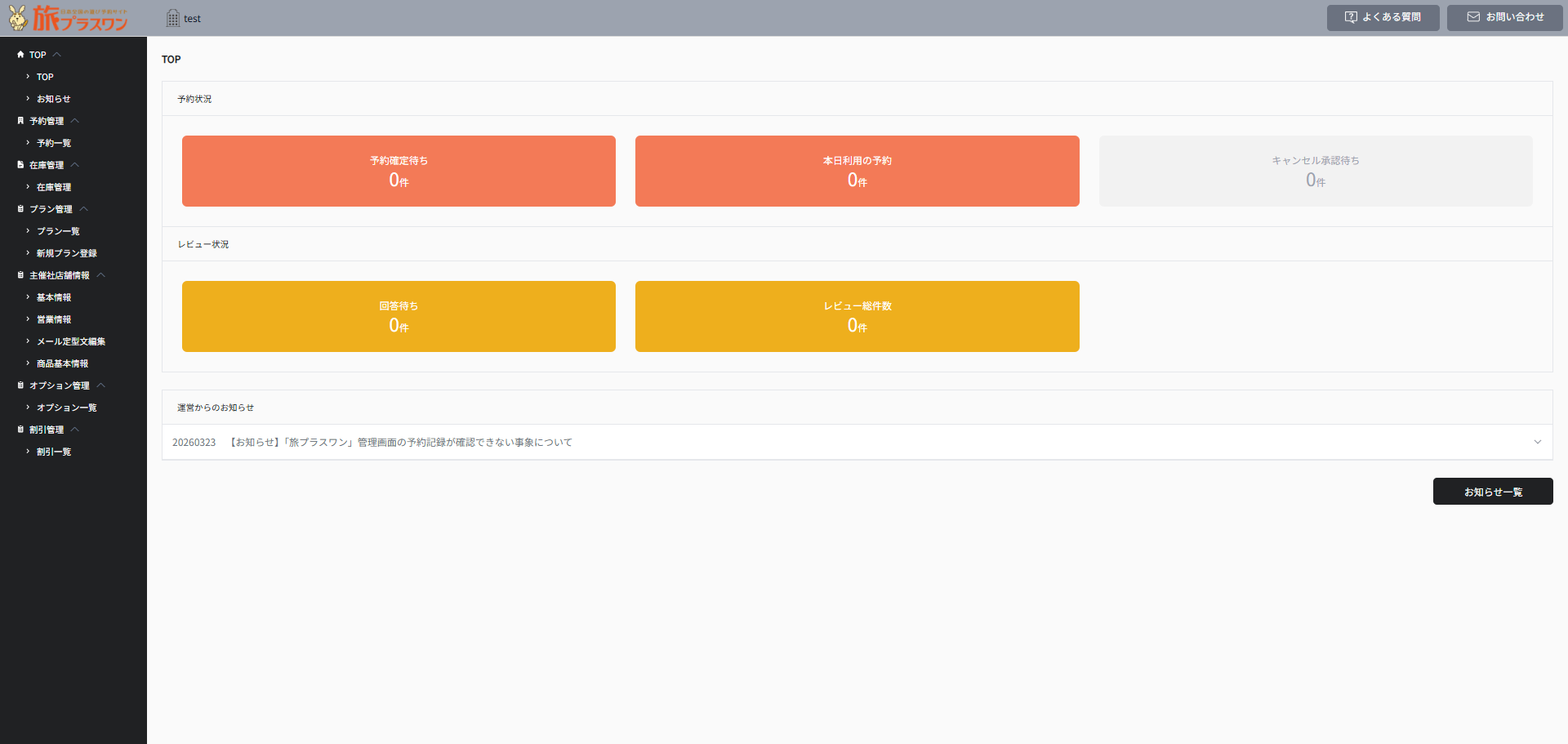Click the bookmark icon beside 予約管理
This screenshot has height=744, width=1568.
20,121
